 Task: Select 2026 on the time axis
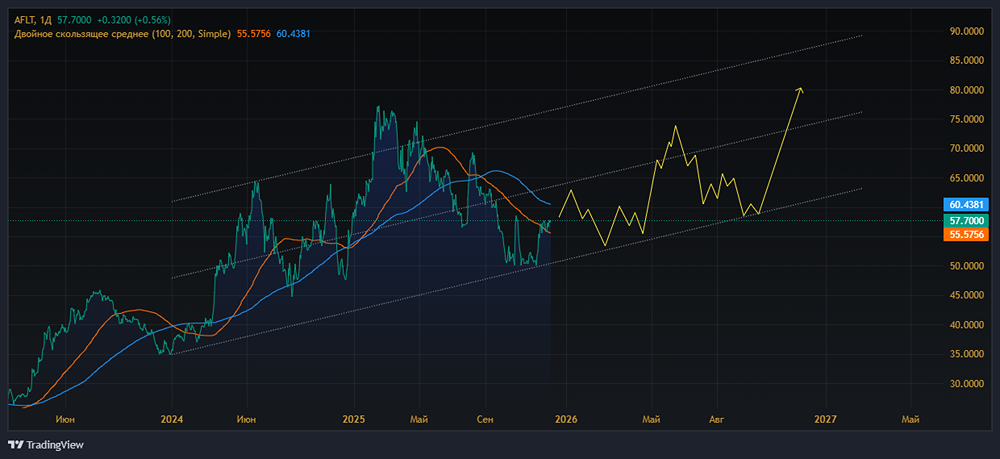565,419
